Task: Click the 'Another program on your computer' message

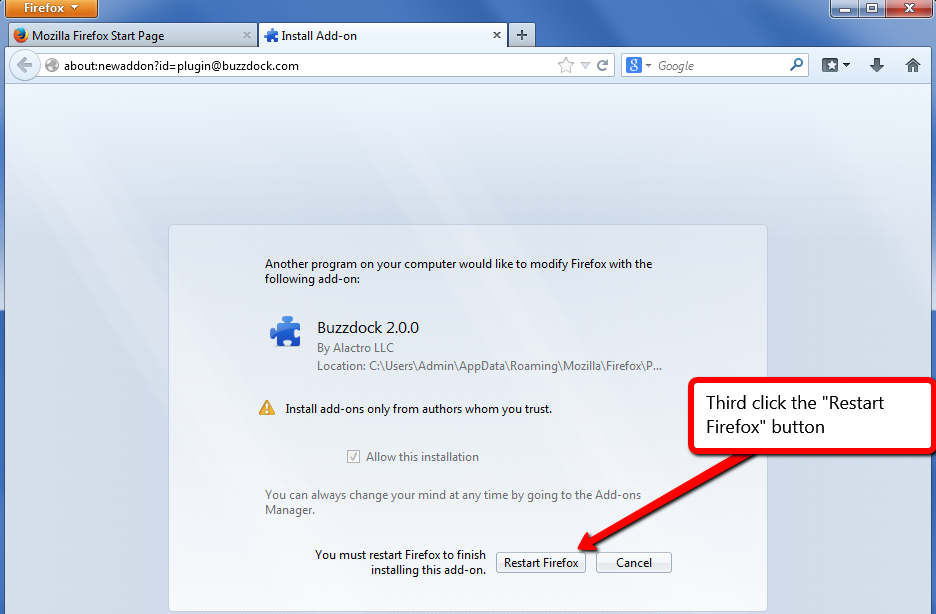Action: pos(458,271)
